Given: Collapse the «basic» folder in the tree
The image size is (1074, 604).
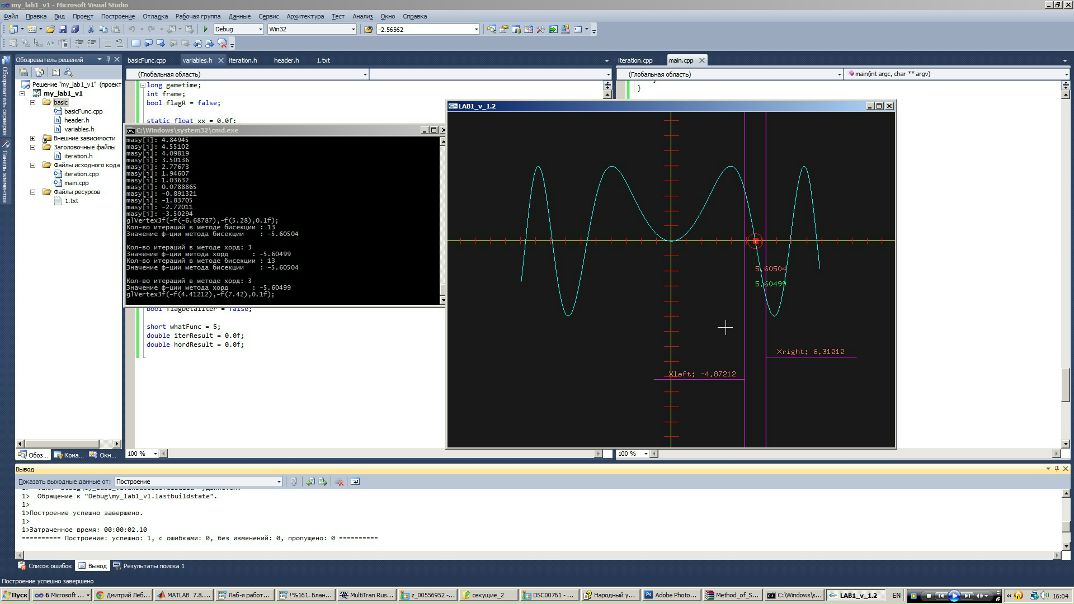Looking at the screenshot, I should pos(33,102).
